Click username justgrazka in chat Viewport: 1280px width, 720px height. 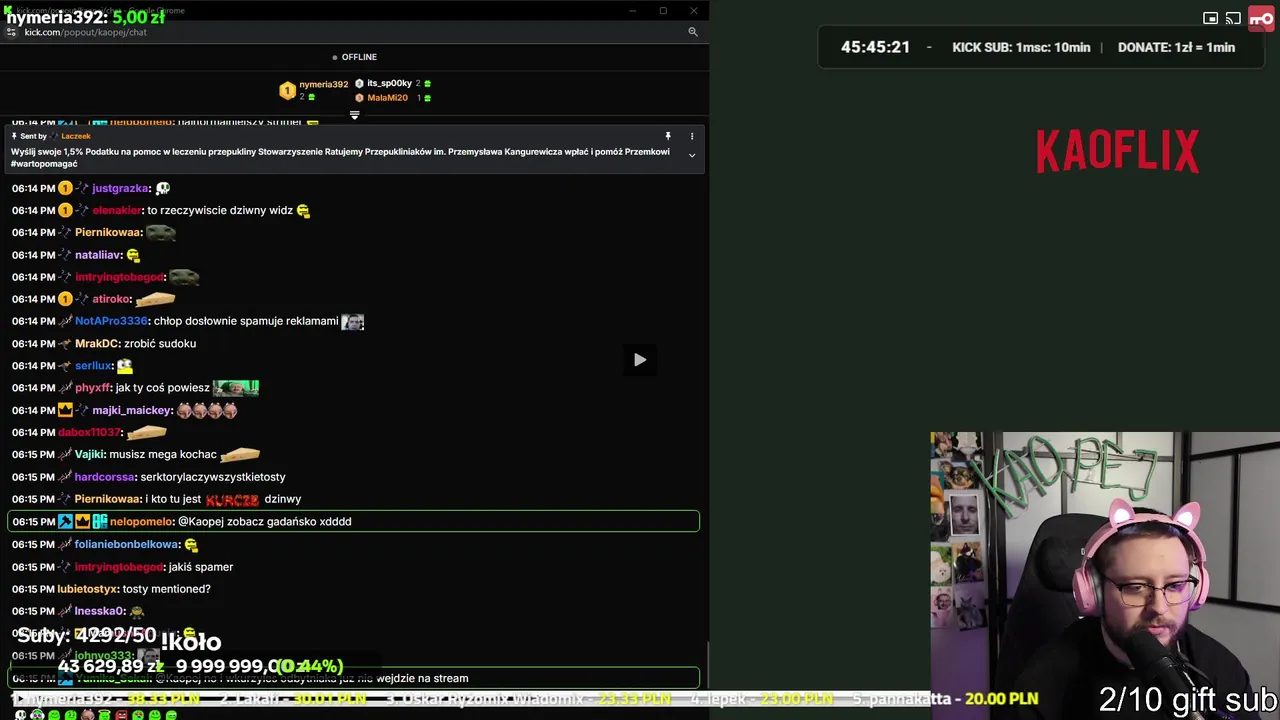click(120, 188)
